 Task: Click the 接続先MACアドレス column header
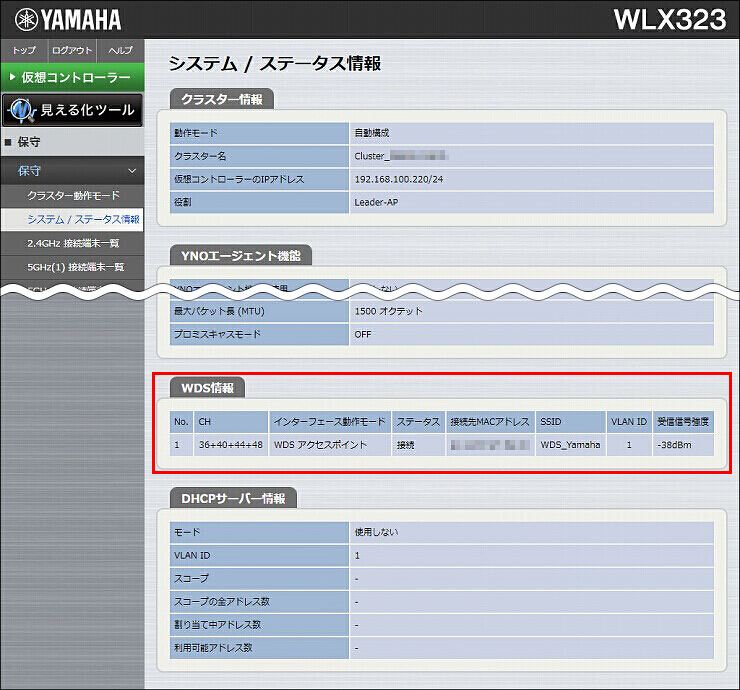(490, 422)
